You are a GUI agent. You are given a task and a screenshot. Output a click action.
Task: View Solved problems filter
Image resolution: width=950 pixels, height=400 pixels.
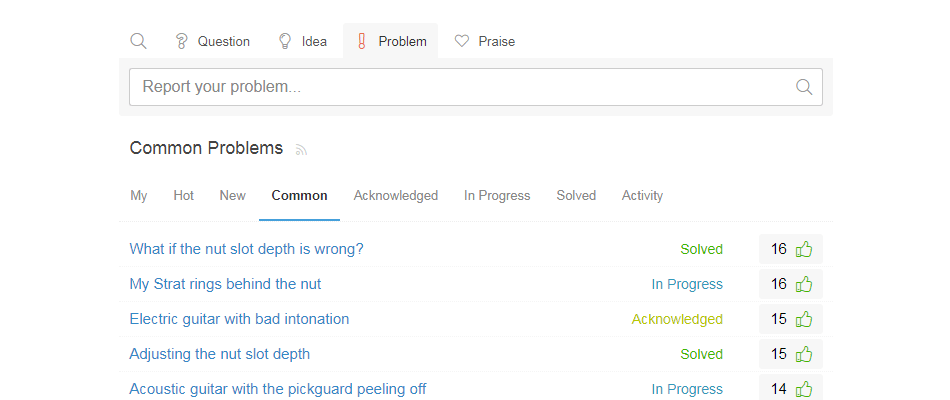pos(576,196)
